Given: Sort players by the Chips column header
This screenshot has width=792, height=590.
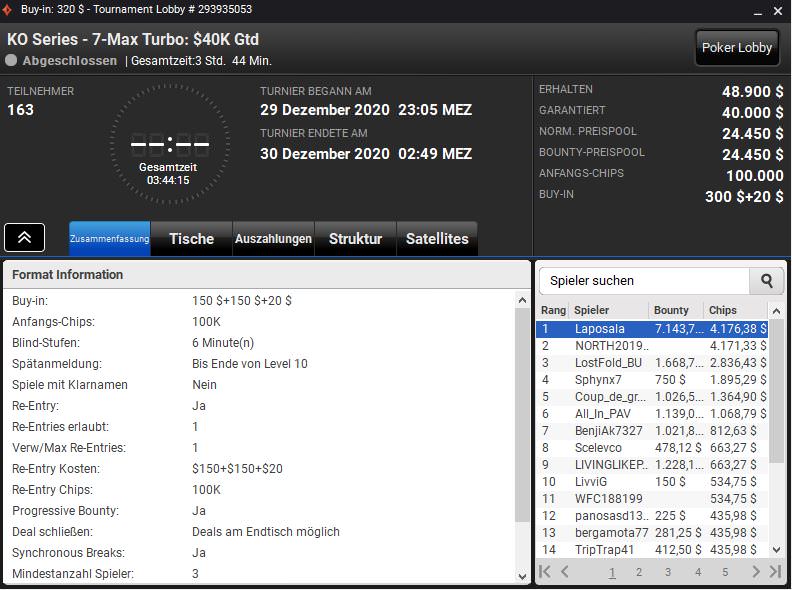Looking at the screenshot, I should 735,310.
